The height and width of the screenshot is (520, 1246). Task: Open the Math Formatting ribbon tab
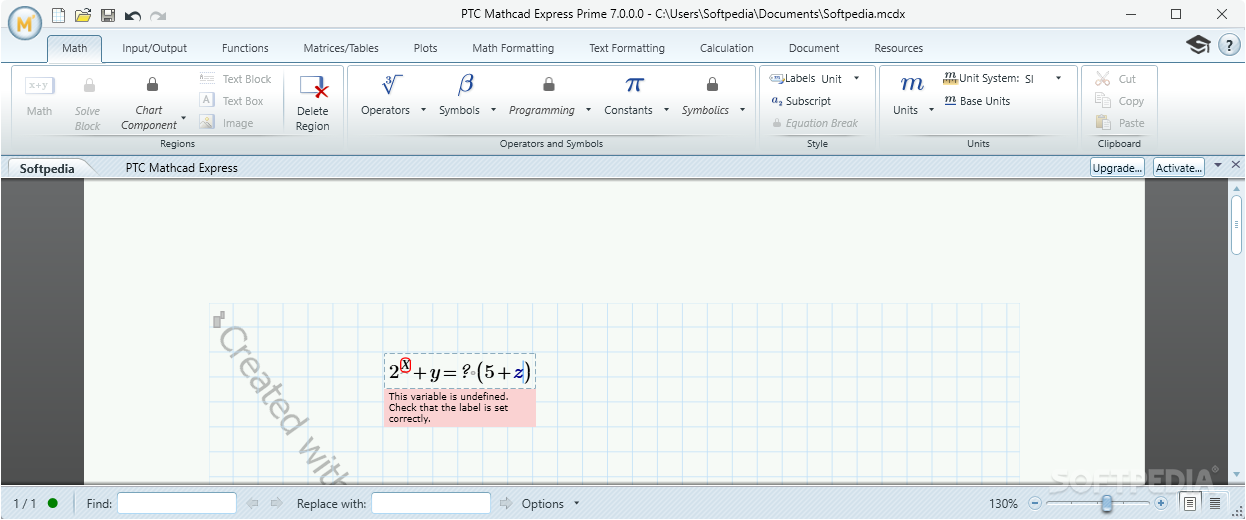pyautogui.click(x=513, y=48)
